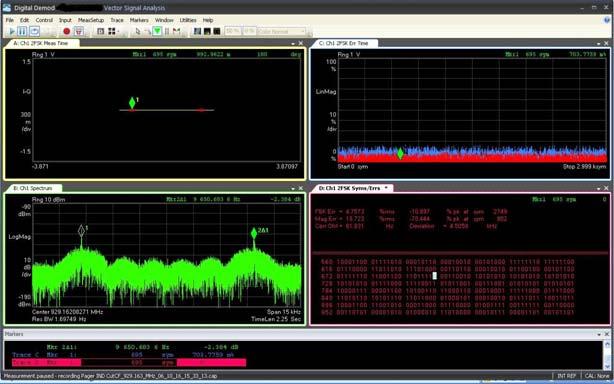Image resolution: width=614 pixels, height=384 pixels.
Task: Open the Window menu
Action: tap(164, 20)
